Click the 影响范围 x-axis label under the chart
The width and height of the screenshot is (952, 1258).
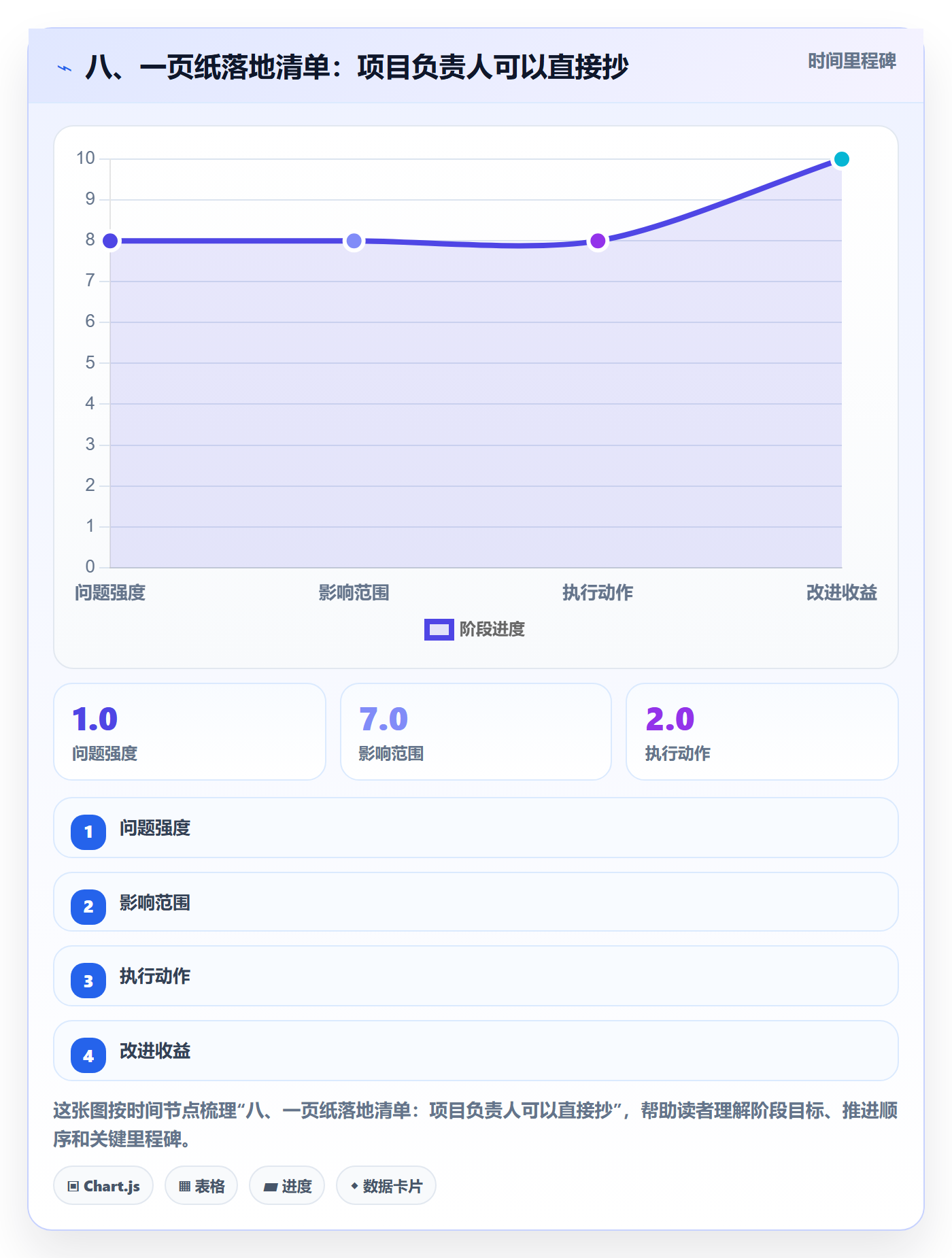[354, 593]
